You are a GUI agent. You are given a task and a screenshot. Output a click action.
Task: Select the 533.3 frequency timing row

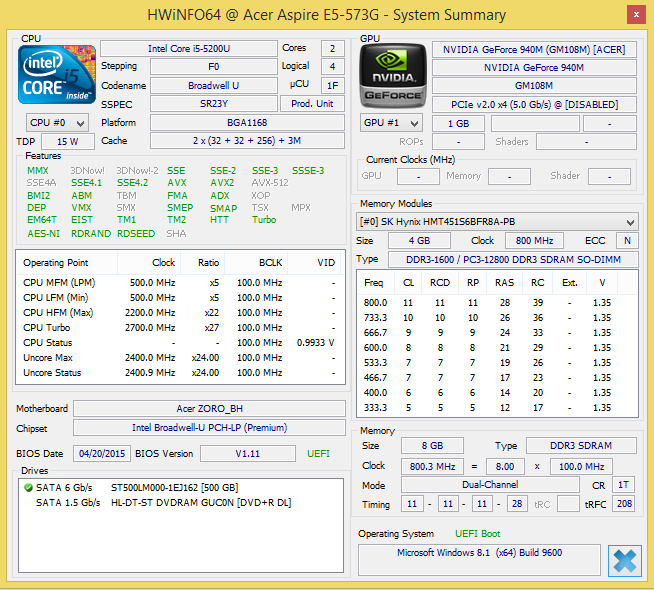pos(497,363)
